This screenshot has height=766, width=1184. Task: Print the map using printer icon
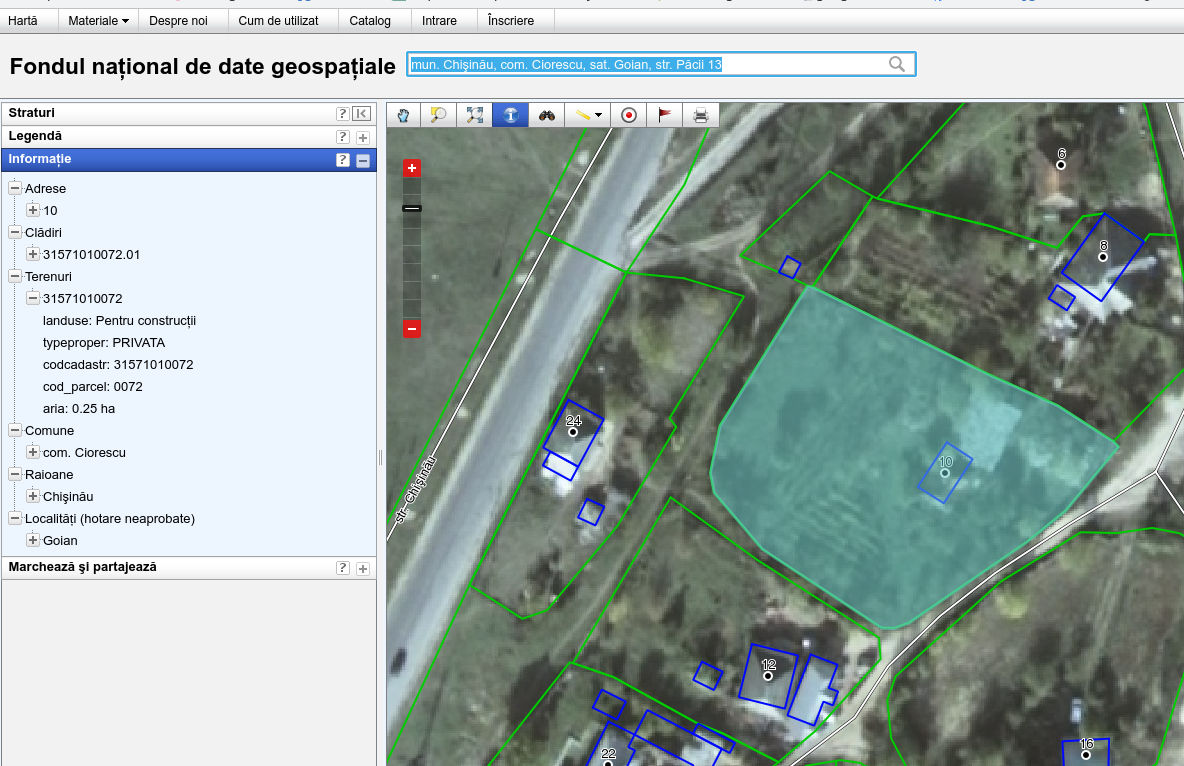click(701, 115)
